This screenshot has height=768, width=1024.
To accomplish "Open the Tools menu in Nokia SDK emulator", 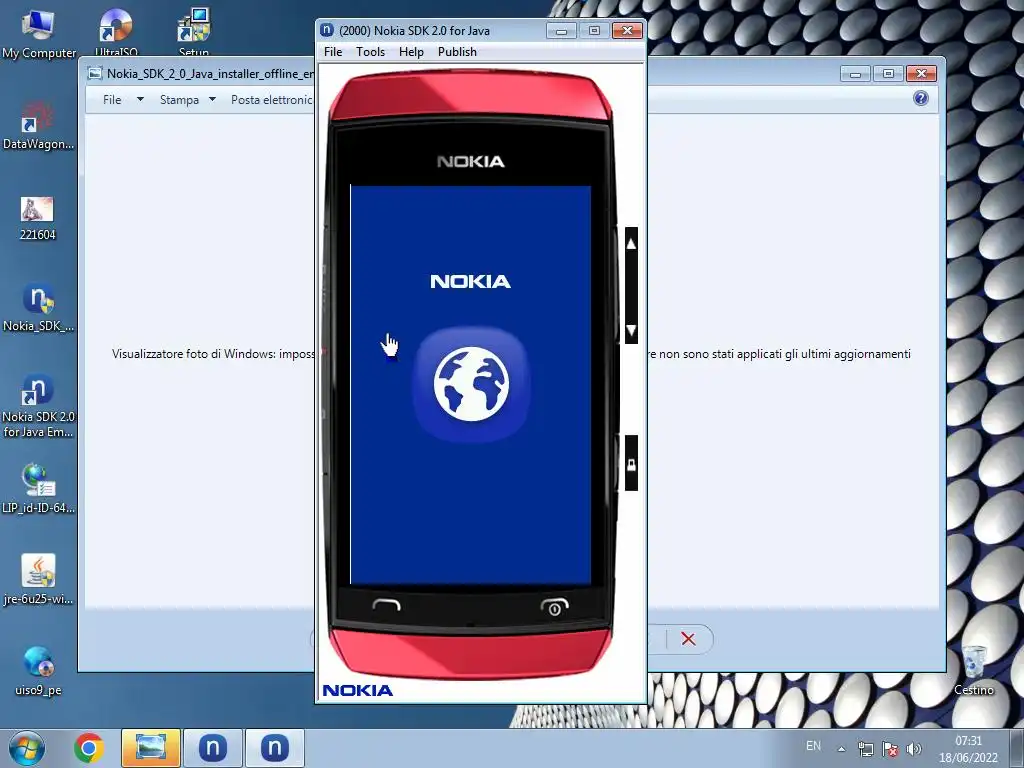I will click(x=370, y=52).
